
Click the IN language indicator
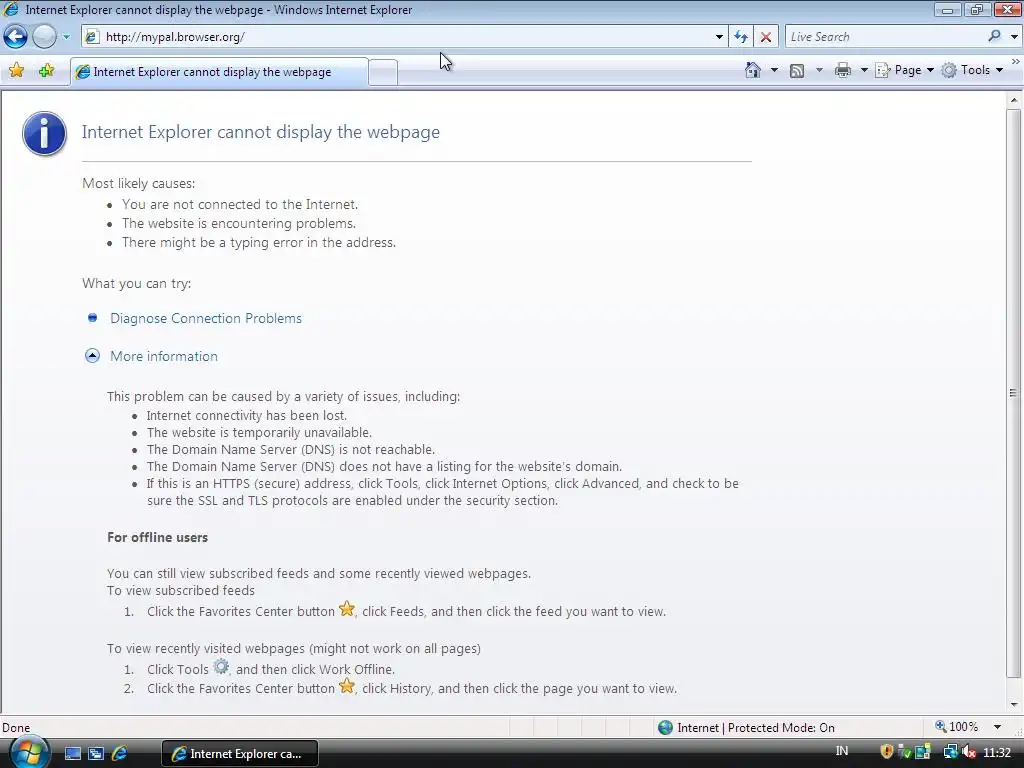tap(842, 751)
